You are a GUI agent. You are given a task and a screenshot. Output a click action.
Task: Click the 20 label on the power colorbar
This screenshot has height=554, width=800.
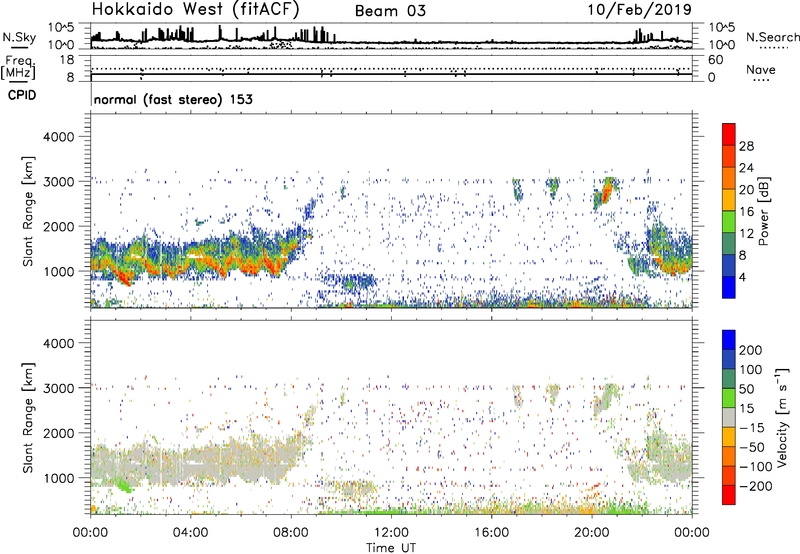pyautogui.click(x=746, y=190)
